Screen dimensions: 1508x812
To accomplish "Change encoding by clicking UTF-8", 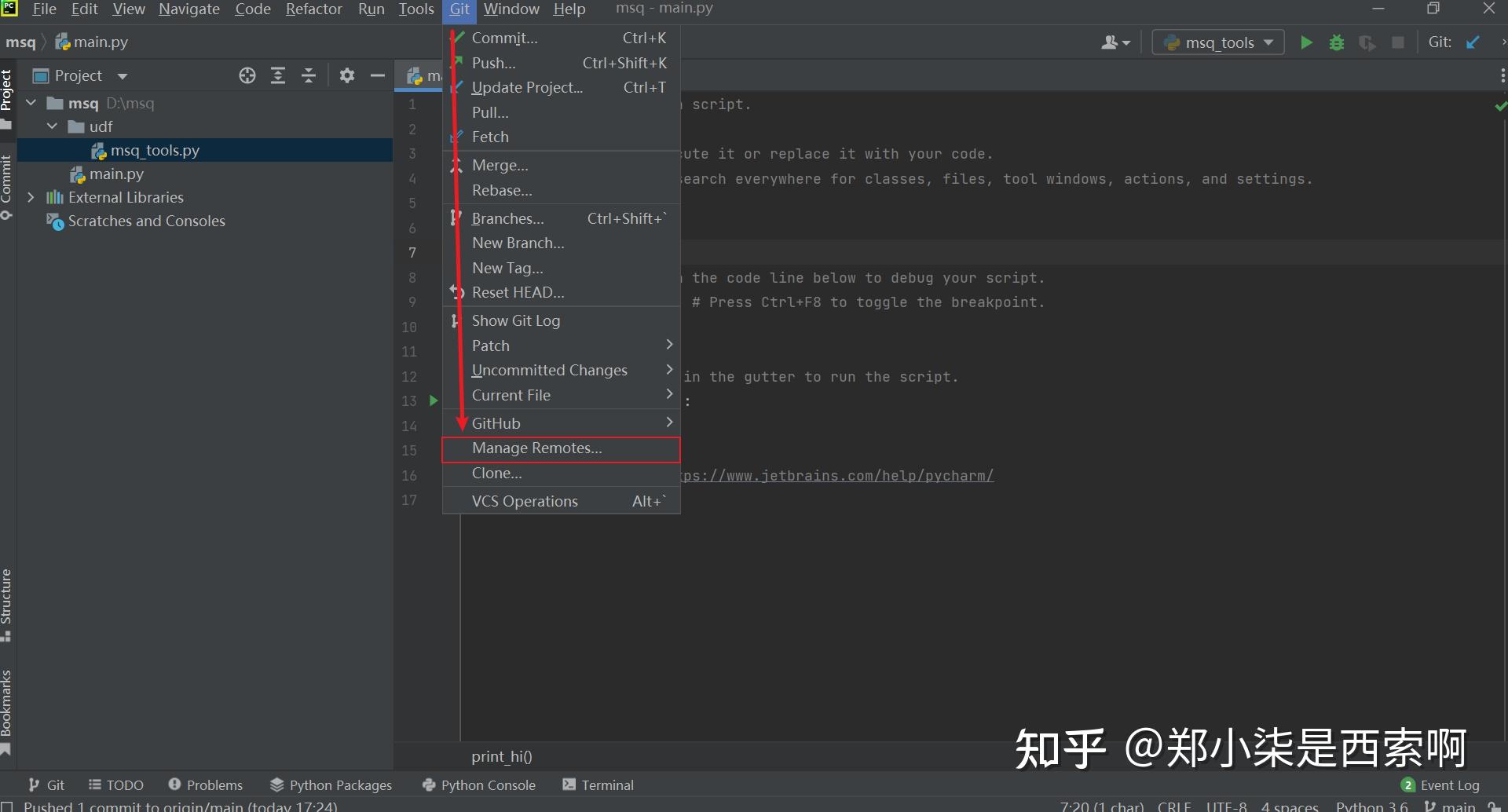I will click(x=1224, y=805).
